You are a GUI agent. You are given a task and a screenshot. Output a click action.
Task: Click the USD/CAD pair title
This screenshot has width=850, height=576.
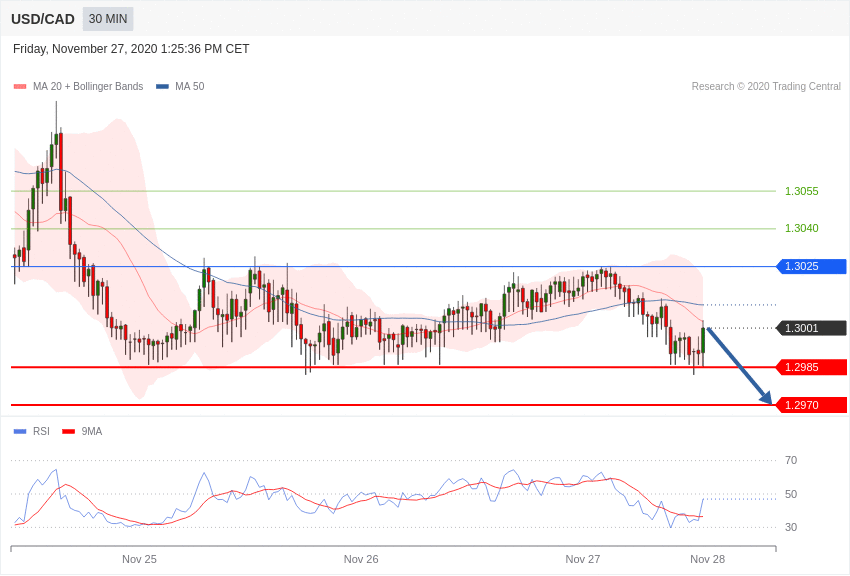click(x=43, y=19)
